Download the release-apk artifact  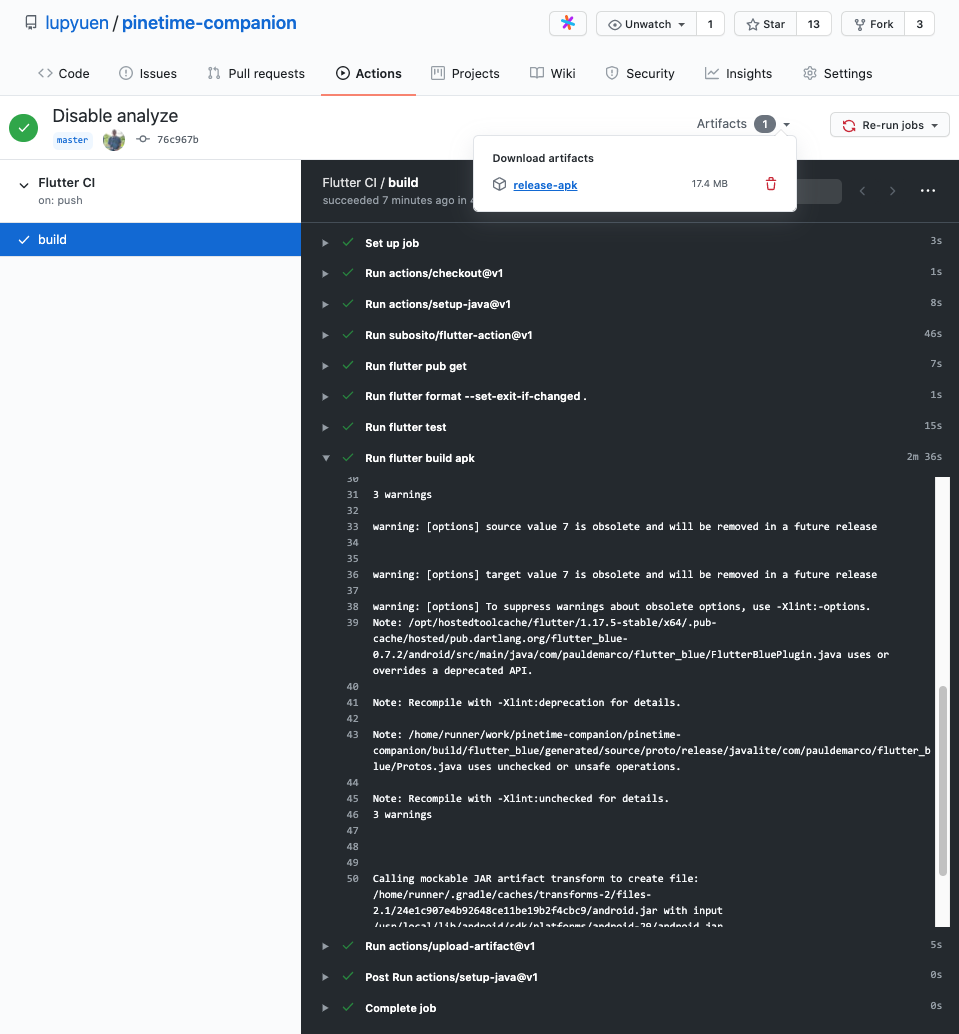[x=545, y=185]
